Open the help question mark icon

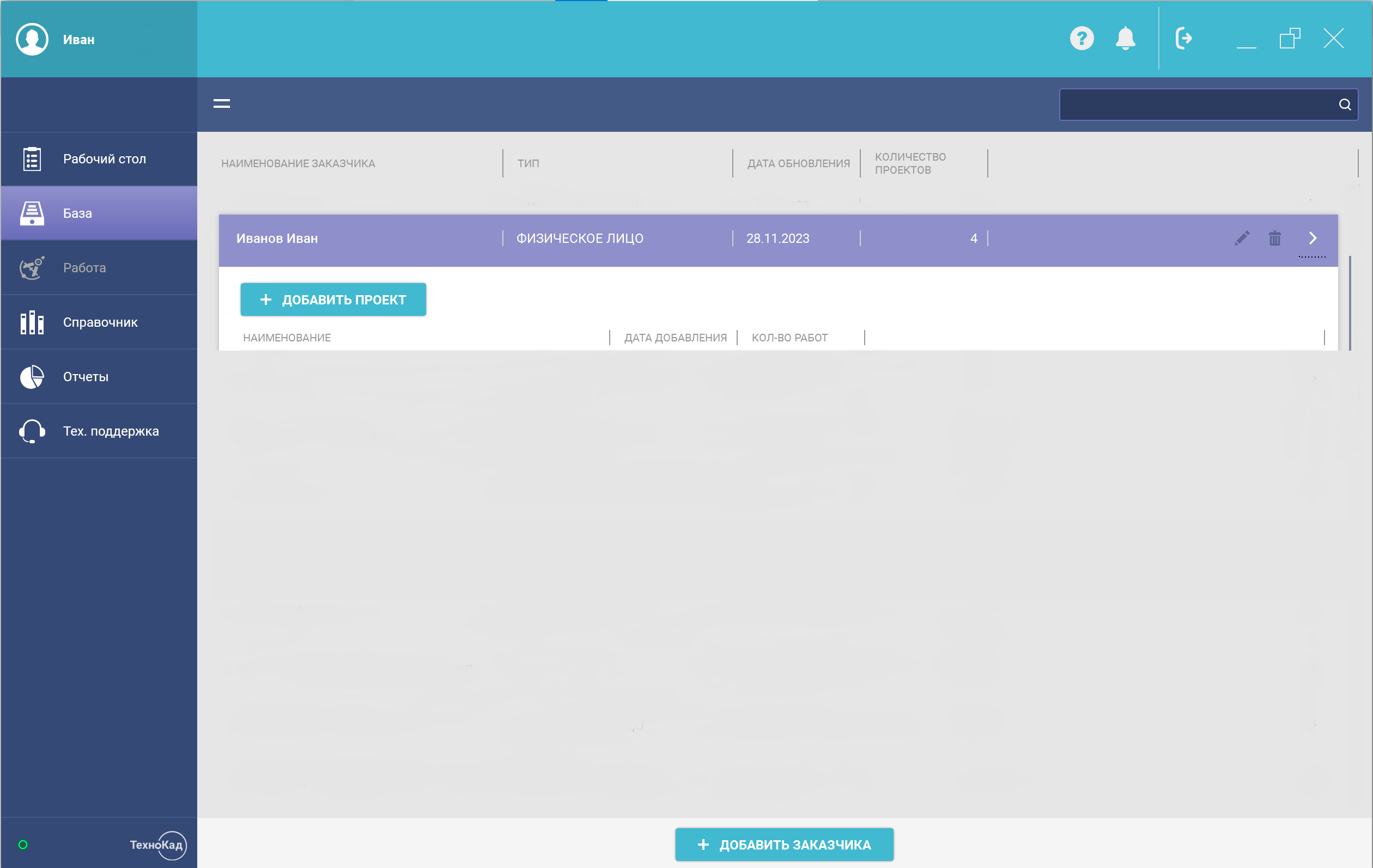(x=1082, y=39)
